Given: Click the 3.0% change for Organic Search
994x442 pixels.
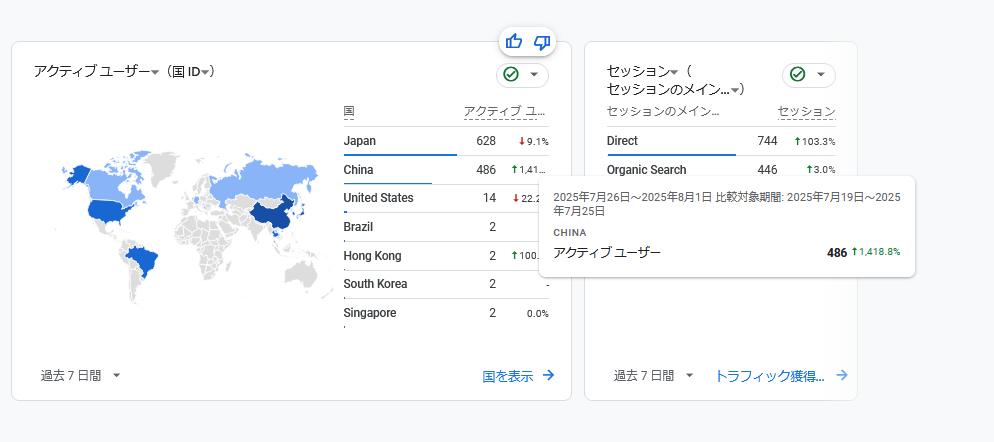Looking at the screenshot, I should pos(820,170).
